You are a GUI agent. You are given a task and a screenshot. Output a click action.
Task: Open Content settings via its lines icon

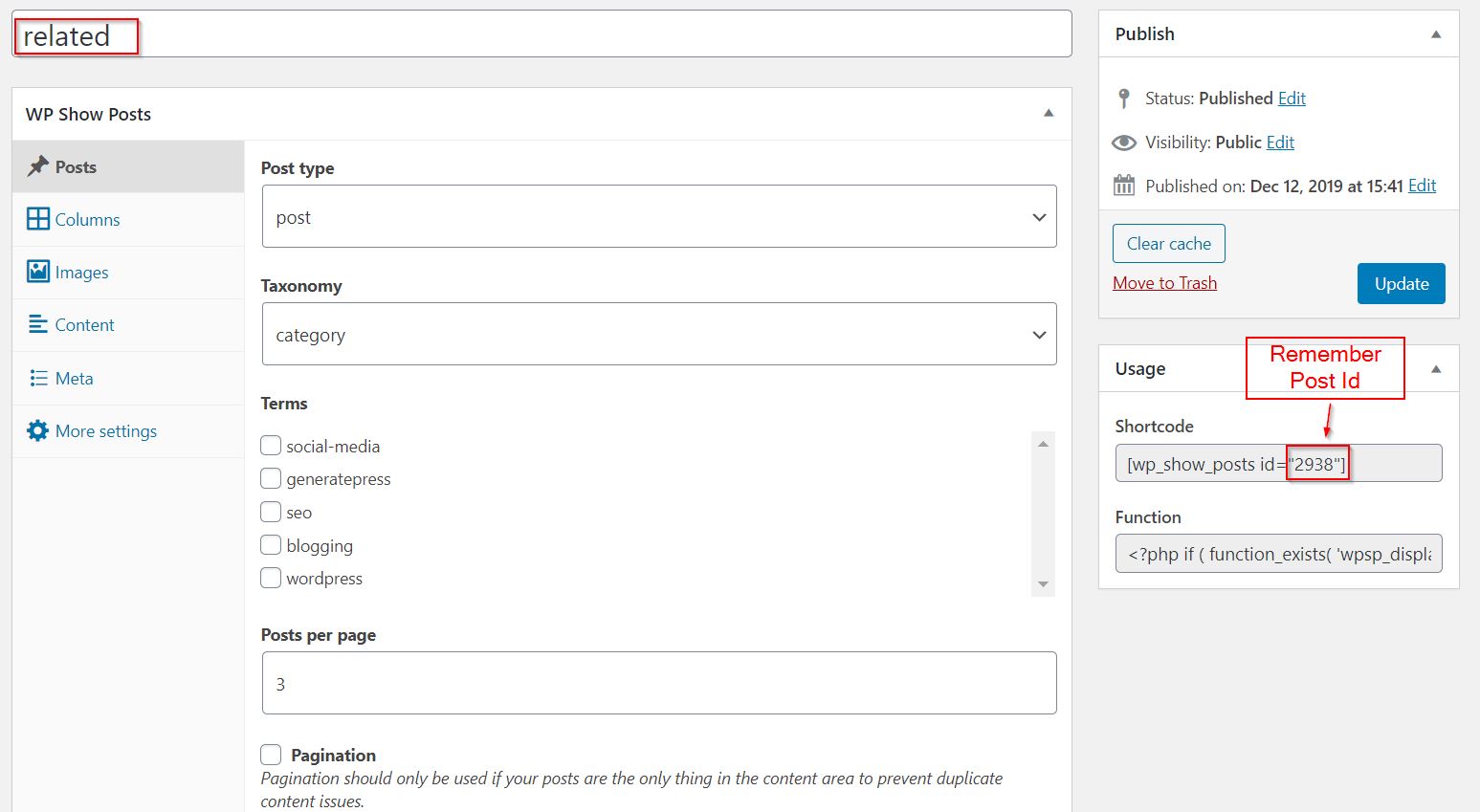(37, 324)
